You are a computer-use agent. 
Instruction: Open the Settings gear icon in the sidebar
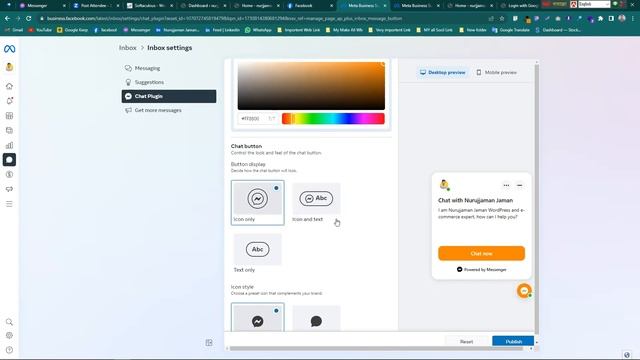9,336
